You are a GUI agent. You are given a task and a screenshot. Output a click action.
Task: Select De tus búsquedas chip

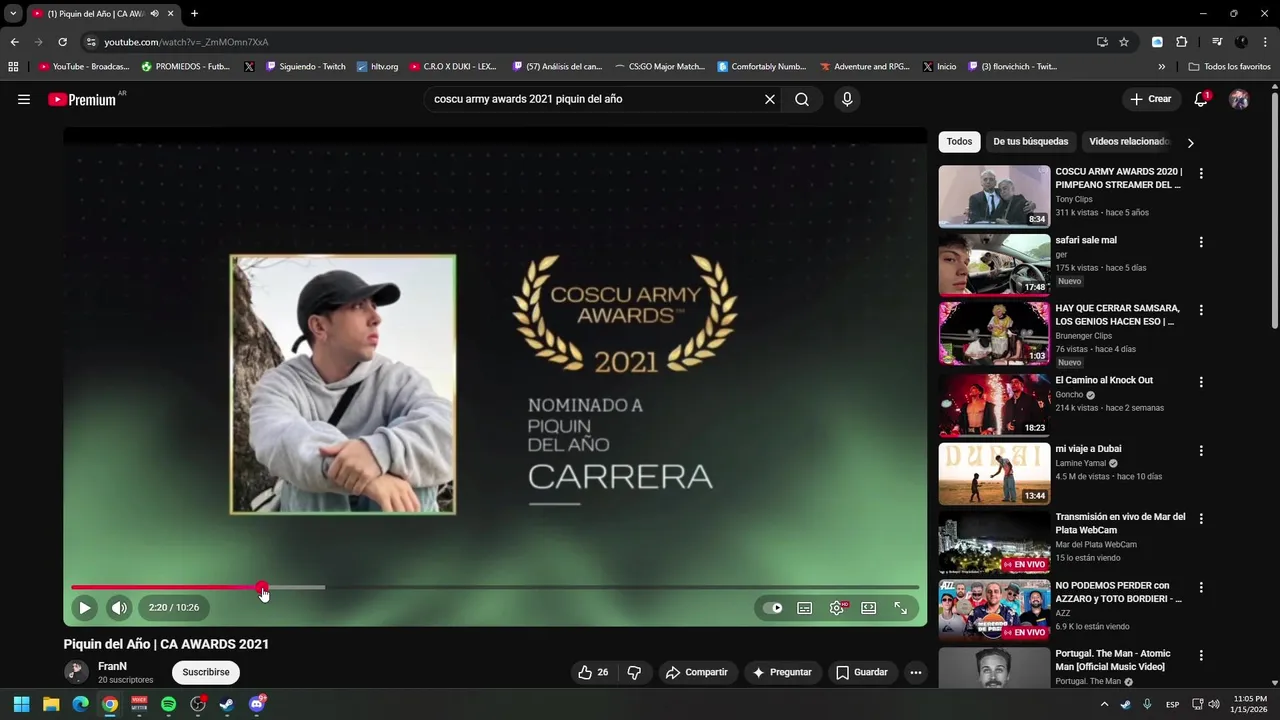[x=1030, y=142]
